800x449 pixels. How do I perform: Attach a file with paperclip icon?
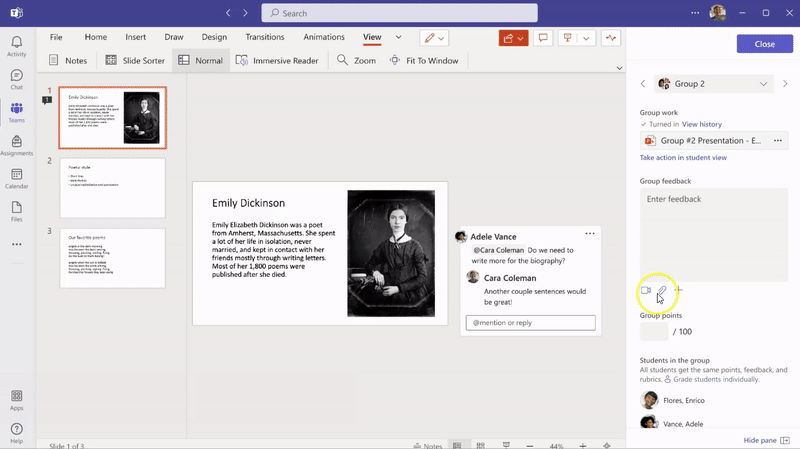[x=662, y=290]
